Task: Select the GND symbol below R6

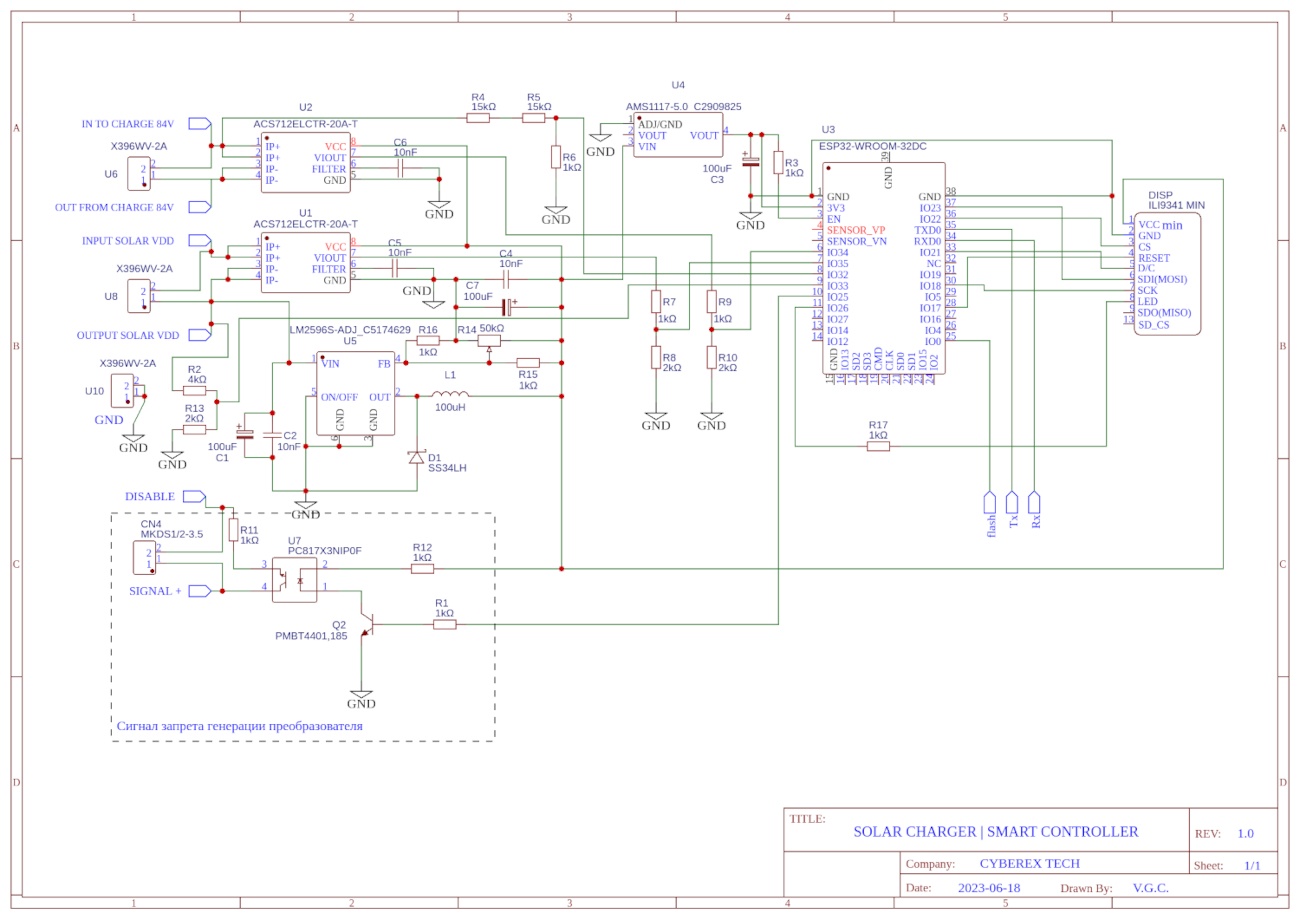Action: [x=556, y=213]
